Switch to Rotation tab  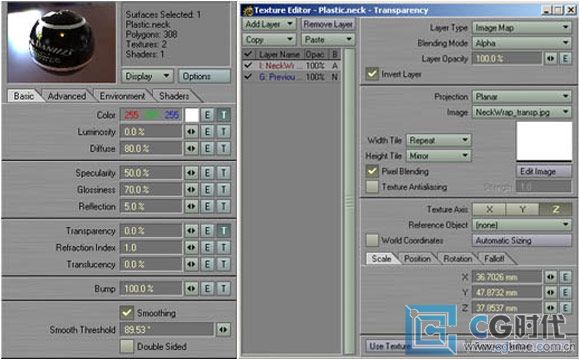(x=457, y=258)
